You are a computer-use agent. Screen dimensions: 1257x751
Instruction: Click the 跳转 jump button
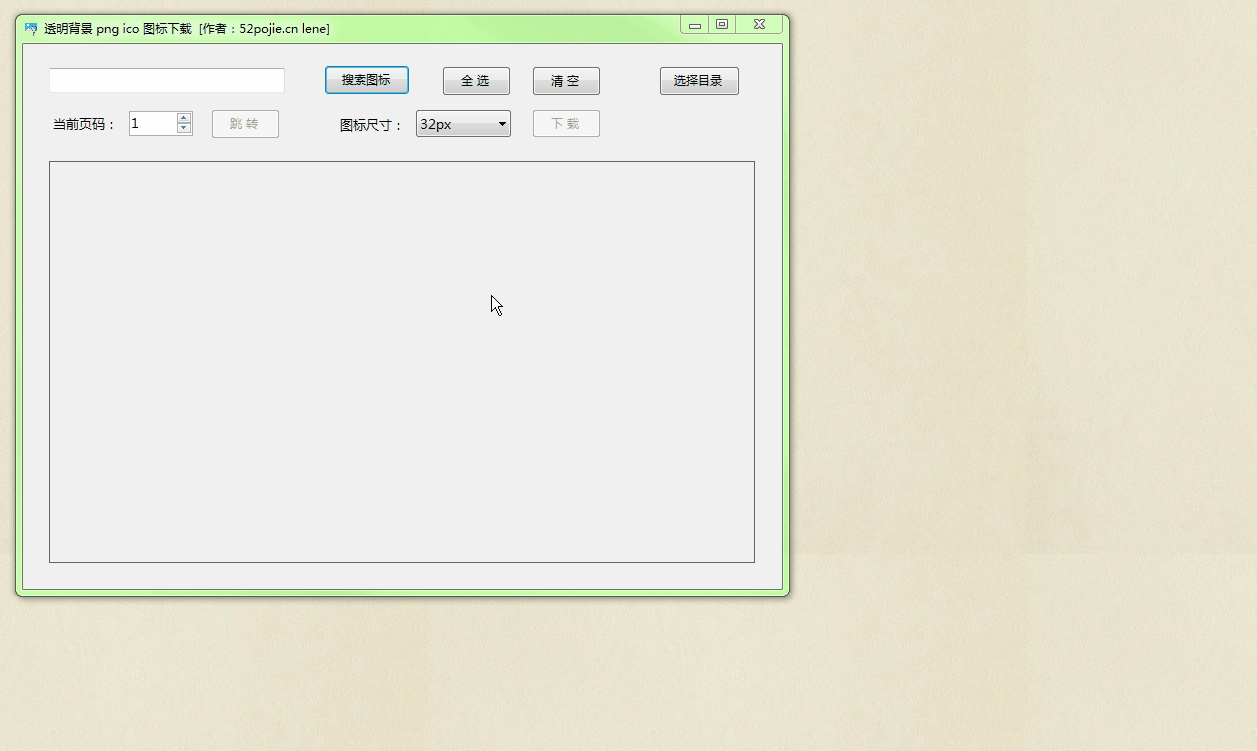[x=245, y=124]
